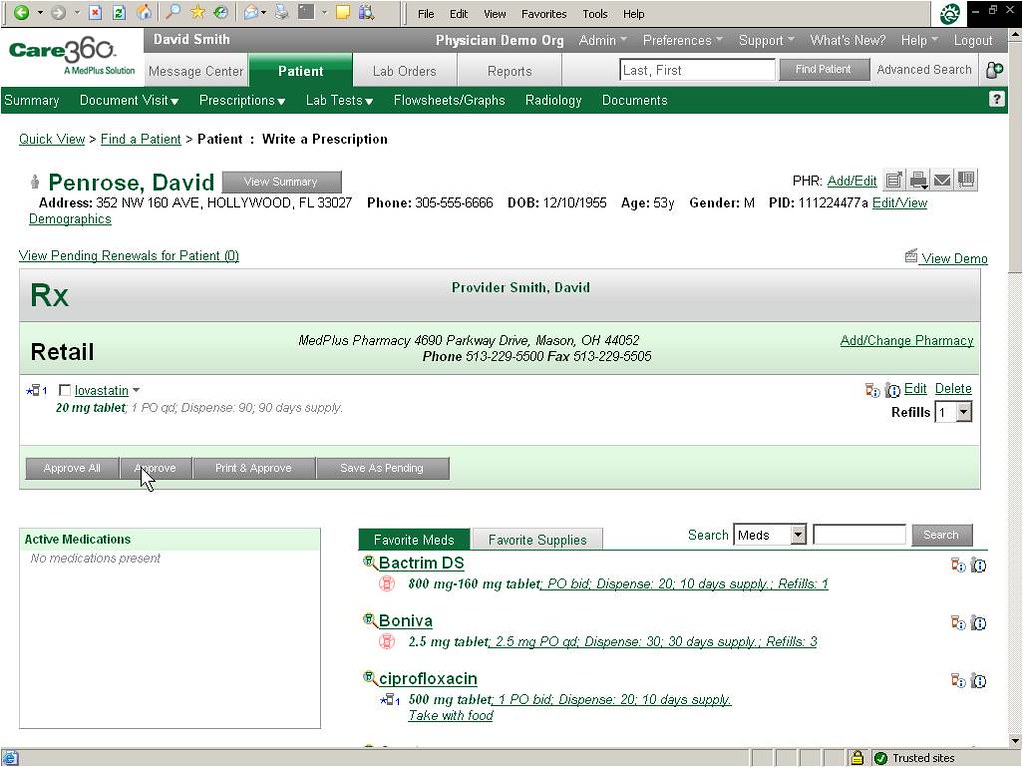Click the History toolbar icon
The width and height of the screenshot is (1023, 768).
pos(221,12)
